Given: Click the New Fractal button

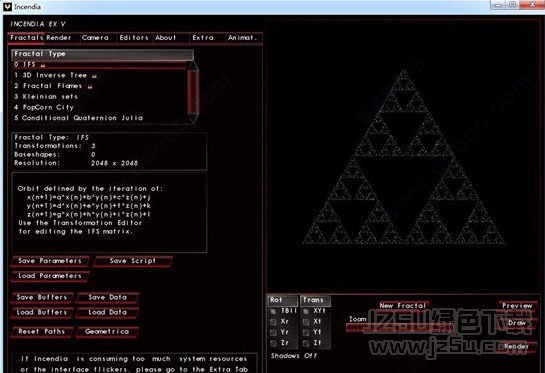Looking at the screenshot, I should pos(403,306).
